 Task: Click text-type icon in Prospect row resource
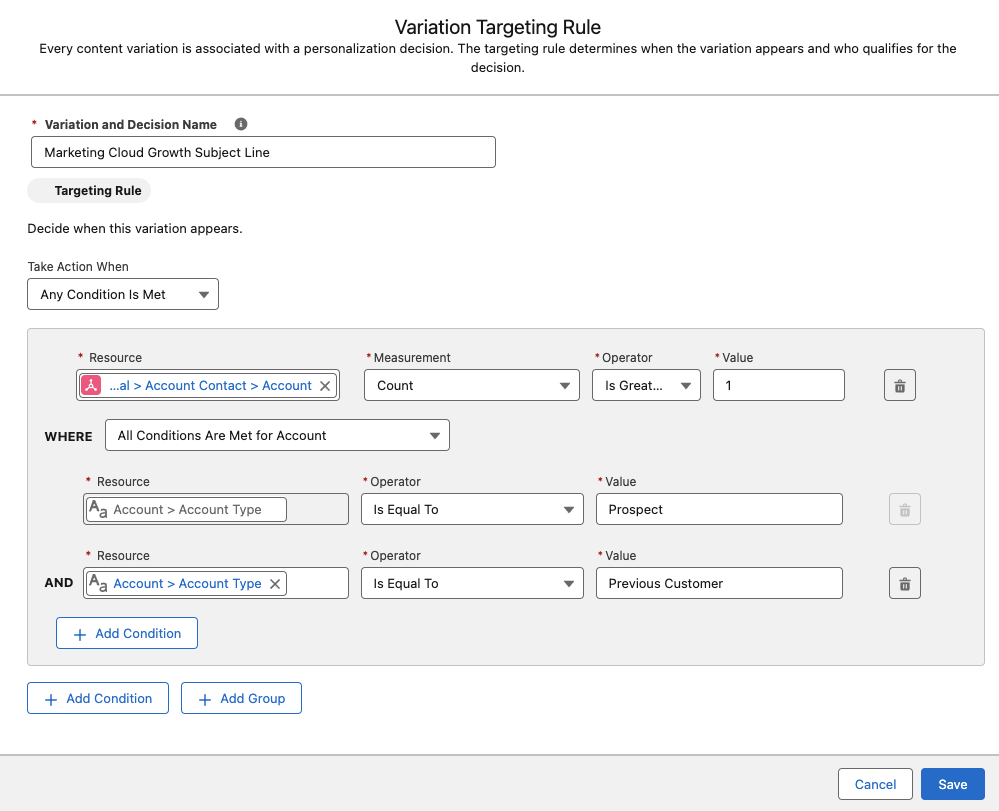98,509
